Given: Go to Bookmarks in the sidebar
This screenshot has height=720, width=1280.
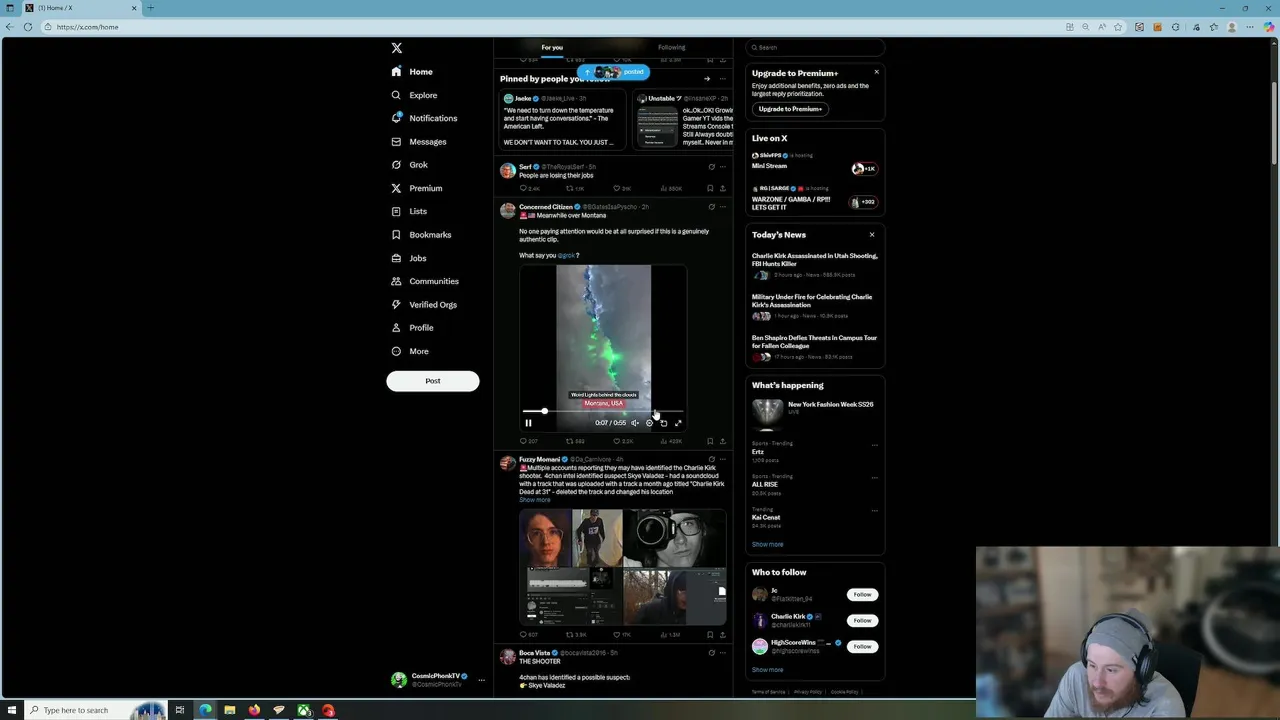Looking at the screenshot, I should point(421,235).
